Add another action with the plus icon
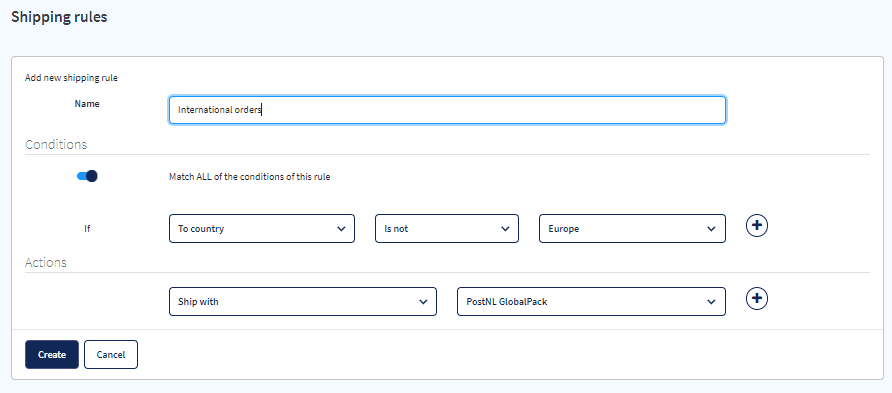This screenshot has width=892, height=393. (x=757, y=299)
